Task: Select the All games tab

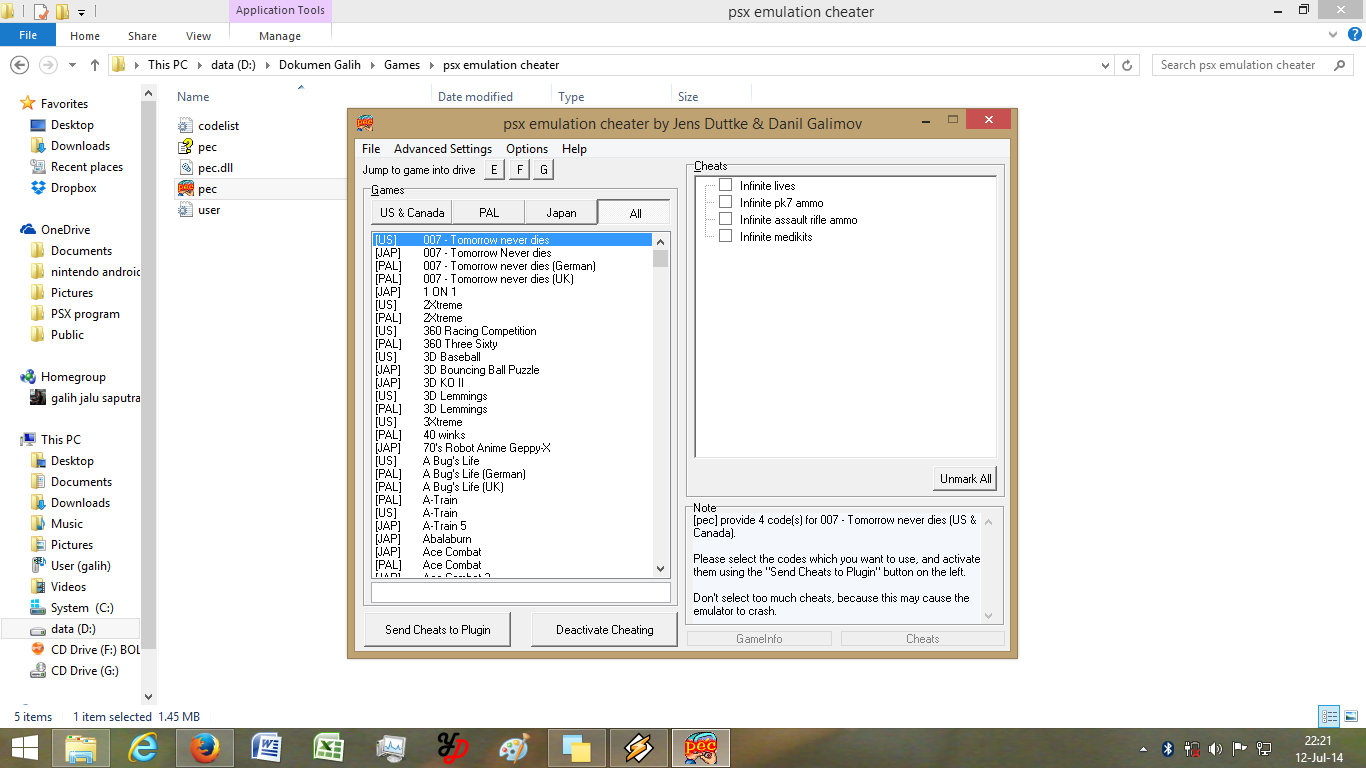Action: (634, 212)
